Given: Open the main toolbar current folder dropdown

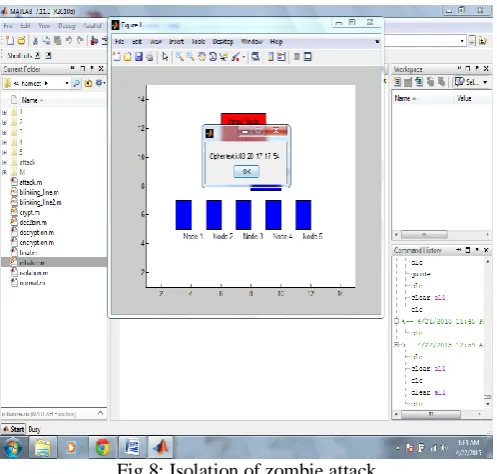Looking at the screenshot, I should (x=462, y=41).
